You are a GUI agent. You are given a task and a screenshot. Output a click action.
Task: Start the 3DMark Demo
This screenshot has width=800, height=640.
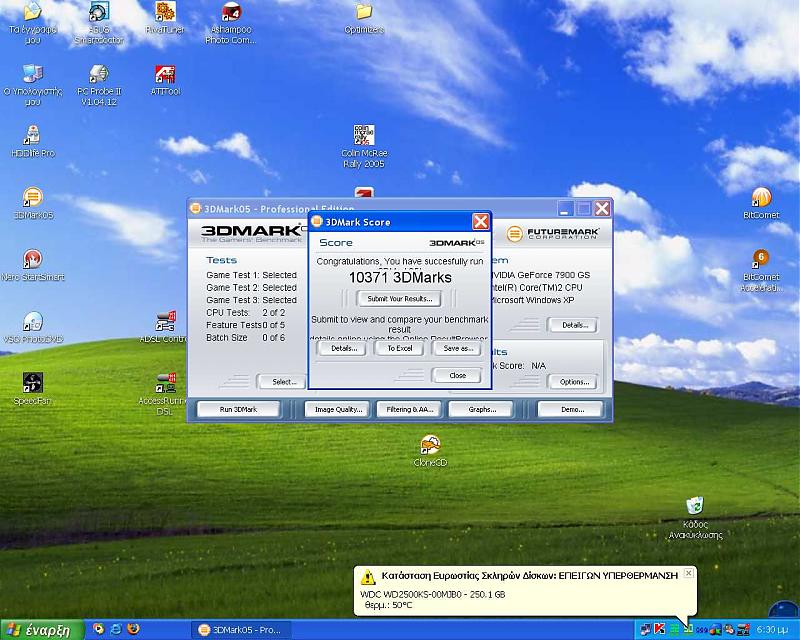pos(572,409)
